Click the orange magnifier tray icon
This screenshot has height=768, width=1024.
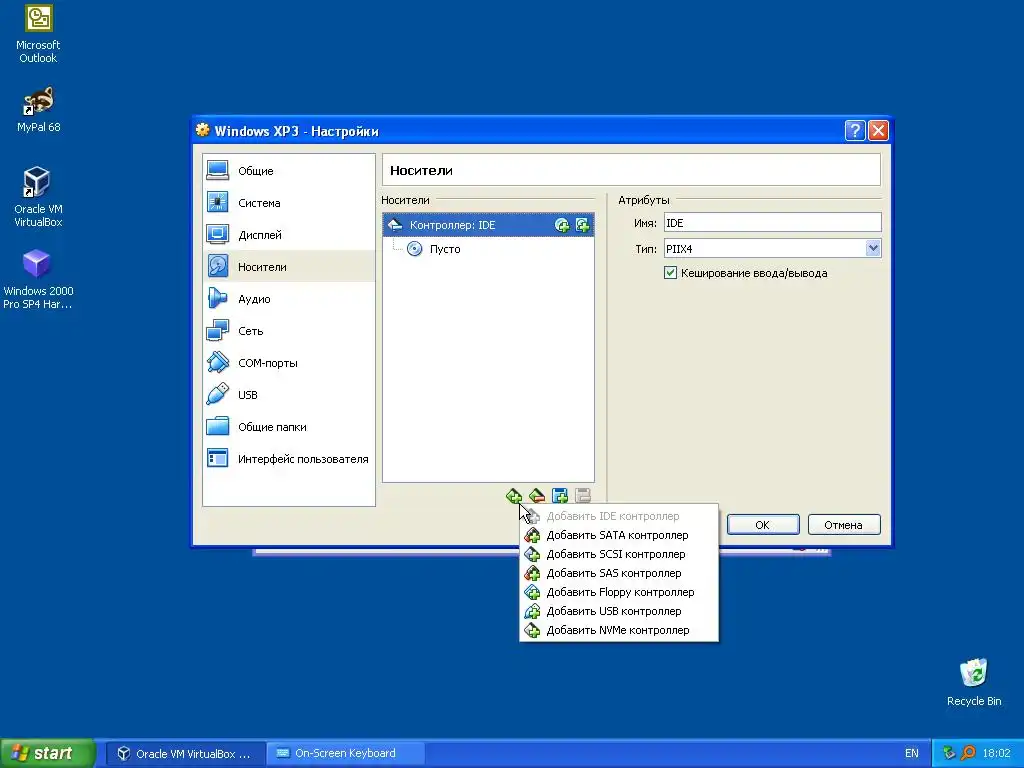(968, 753)
